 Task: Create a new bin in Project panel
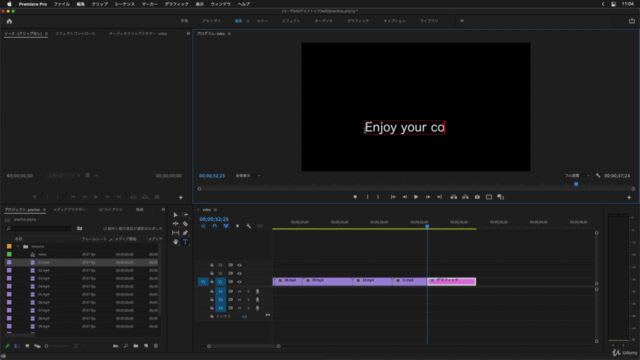(x=136, y=346)
